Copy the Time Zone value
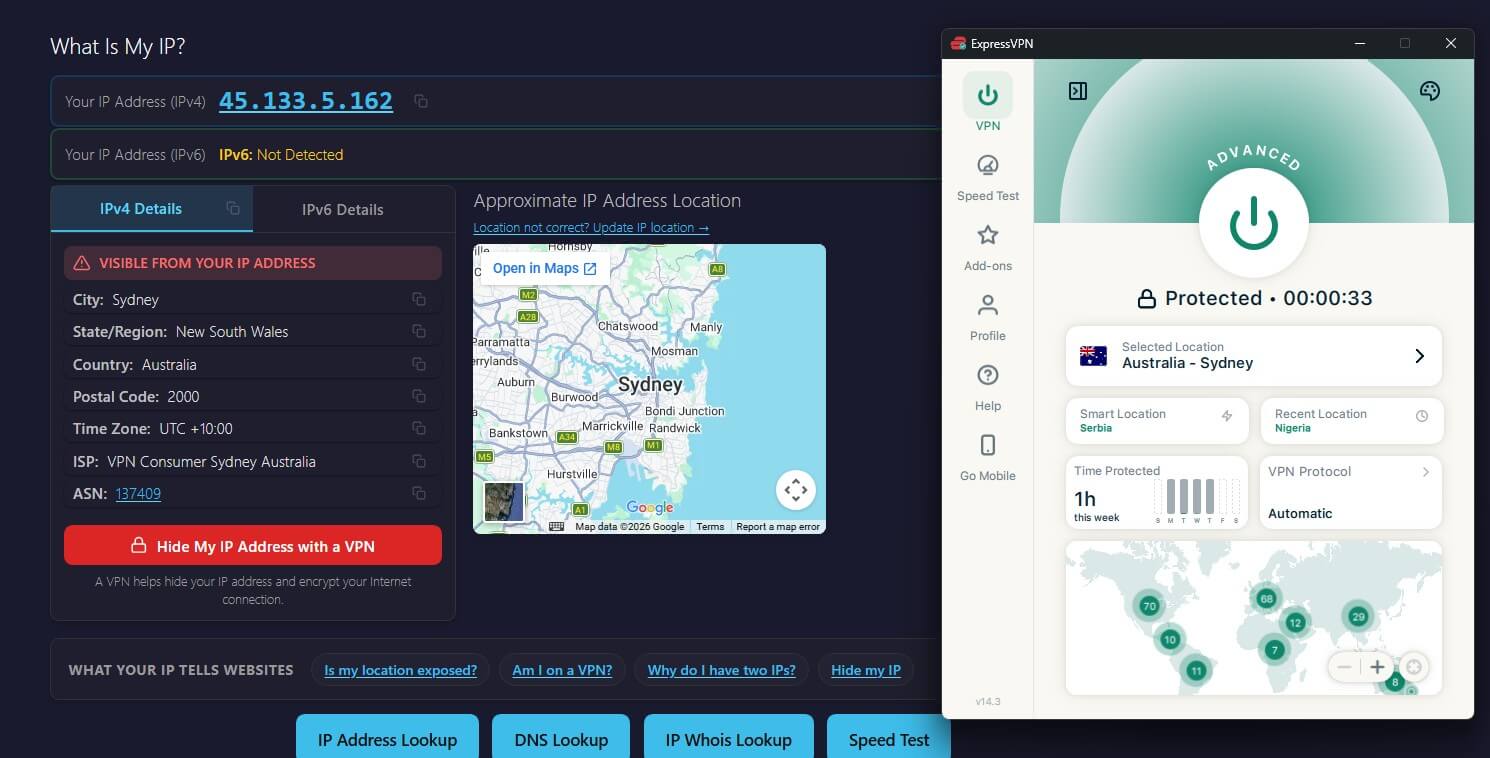 pos(419,428)
